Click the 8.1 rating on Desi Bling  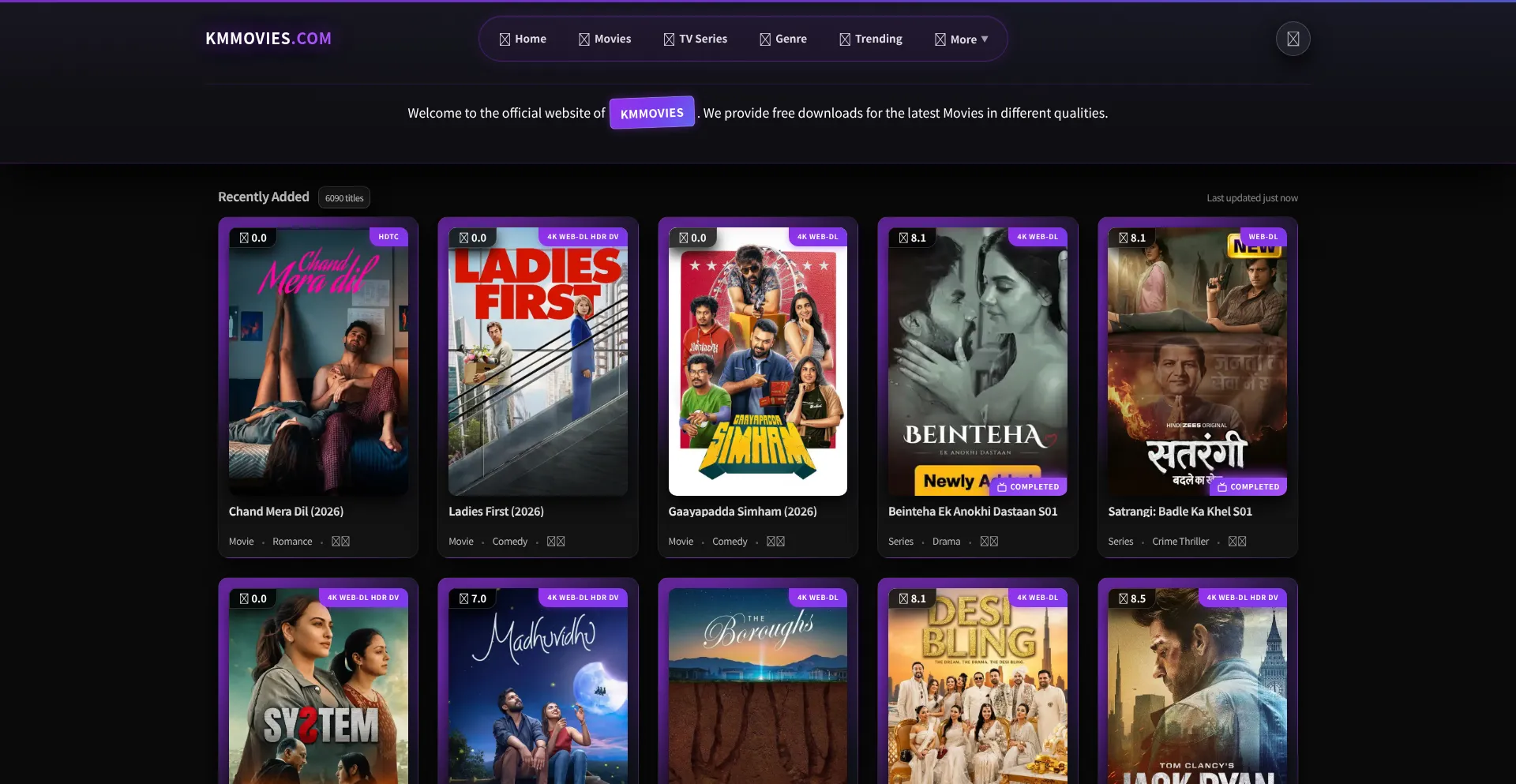tap(912, 598)
